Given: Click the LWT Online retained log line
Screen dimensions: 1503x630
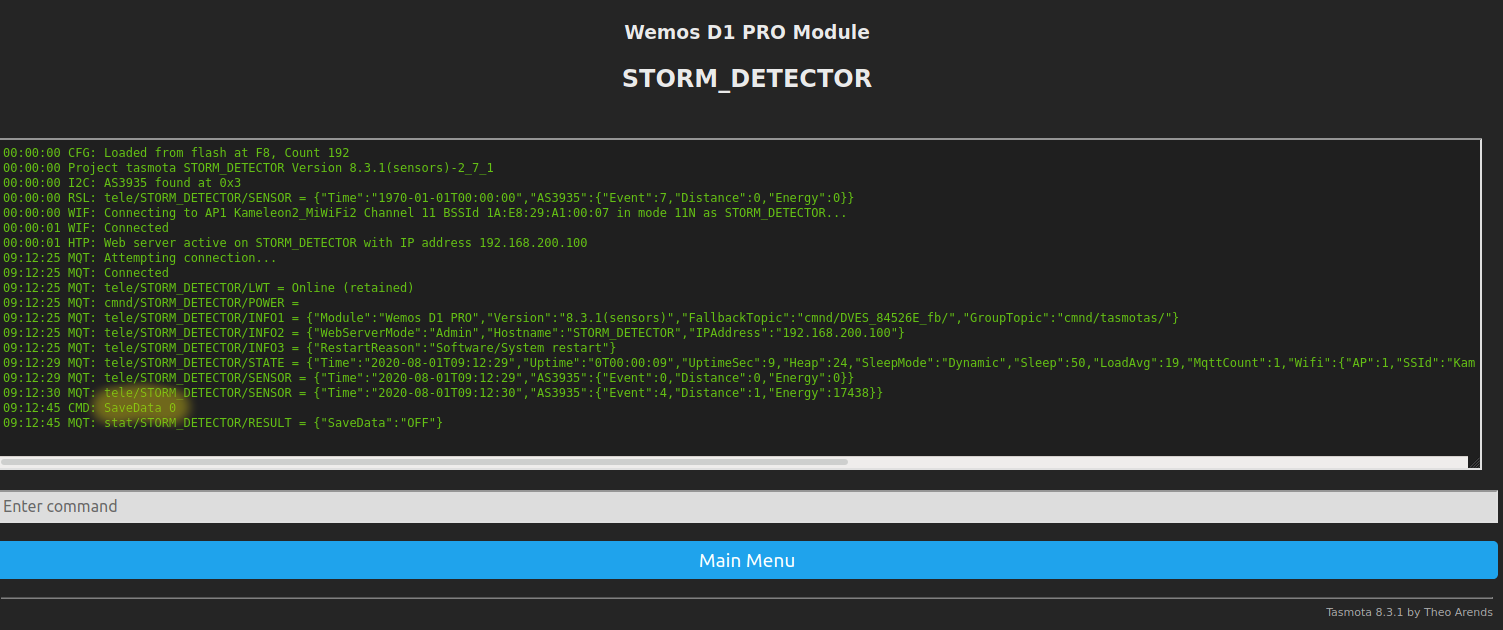Looking at the screenshot, I should (208, 288).
